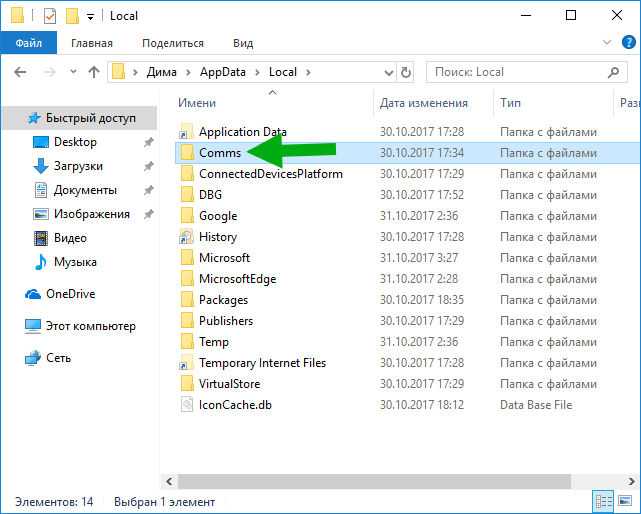641x514 pixels.
Task: Select the ConnectedDevicesPlatform folder
Action: (271, 174)
